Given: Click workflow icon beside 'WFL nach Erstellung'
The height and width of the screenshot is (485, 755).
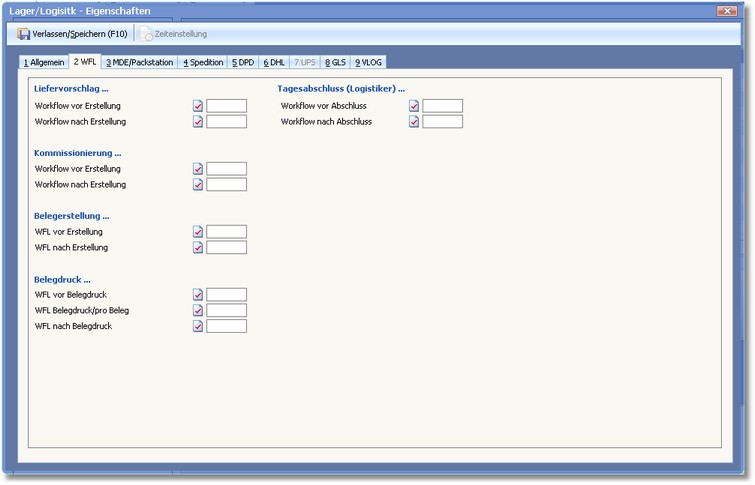Looking at the screenshot, I should (x=198, y=248).
